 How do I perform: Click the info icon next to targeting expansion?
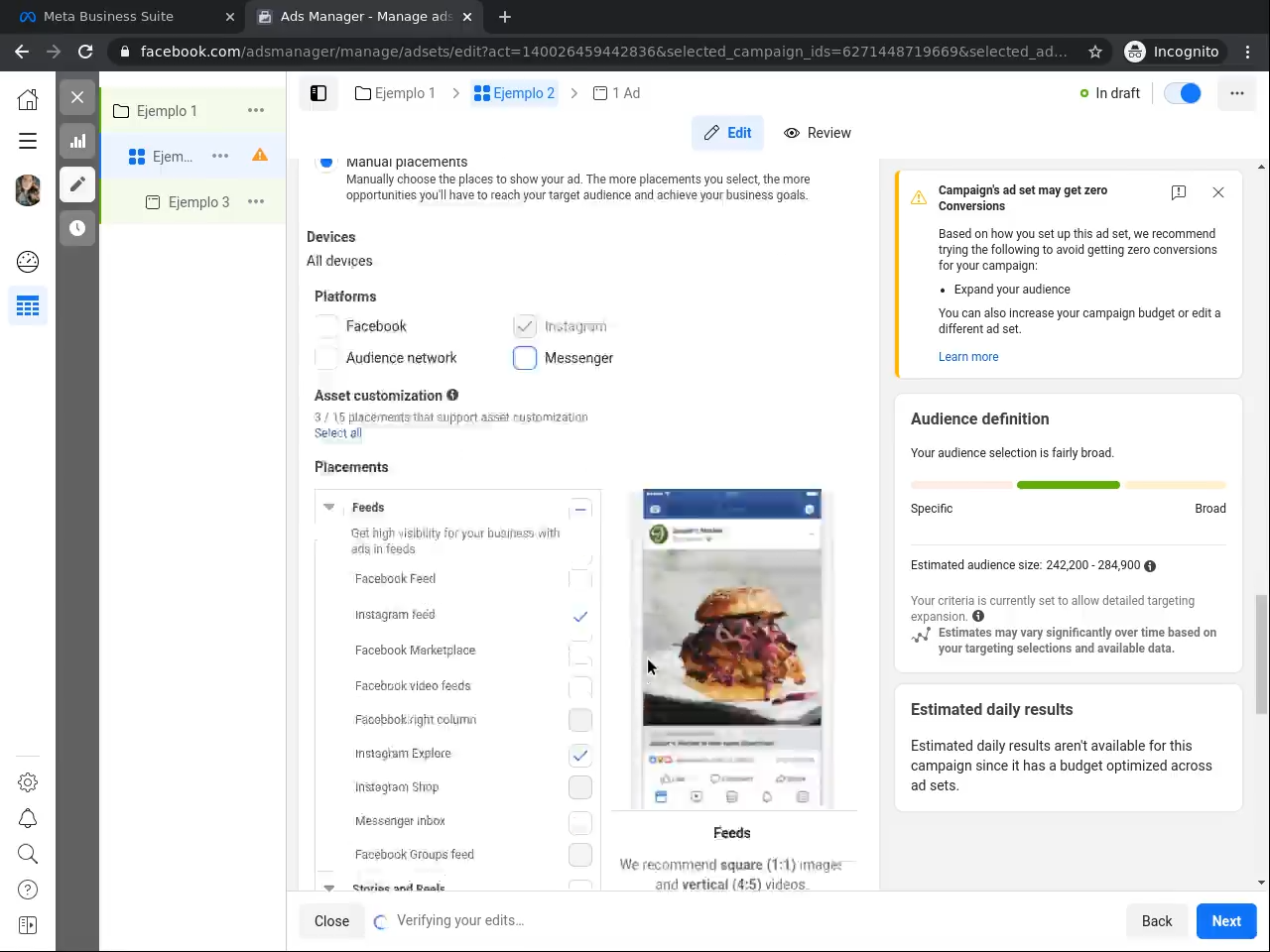pos(978,616)
